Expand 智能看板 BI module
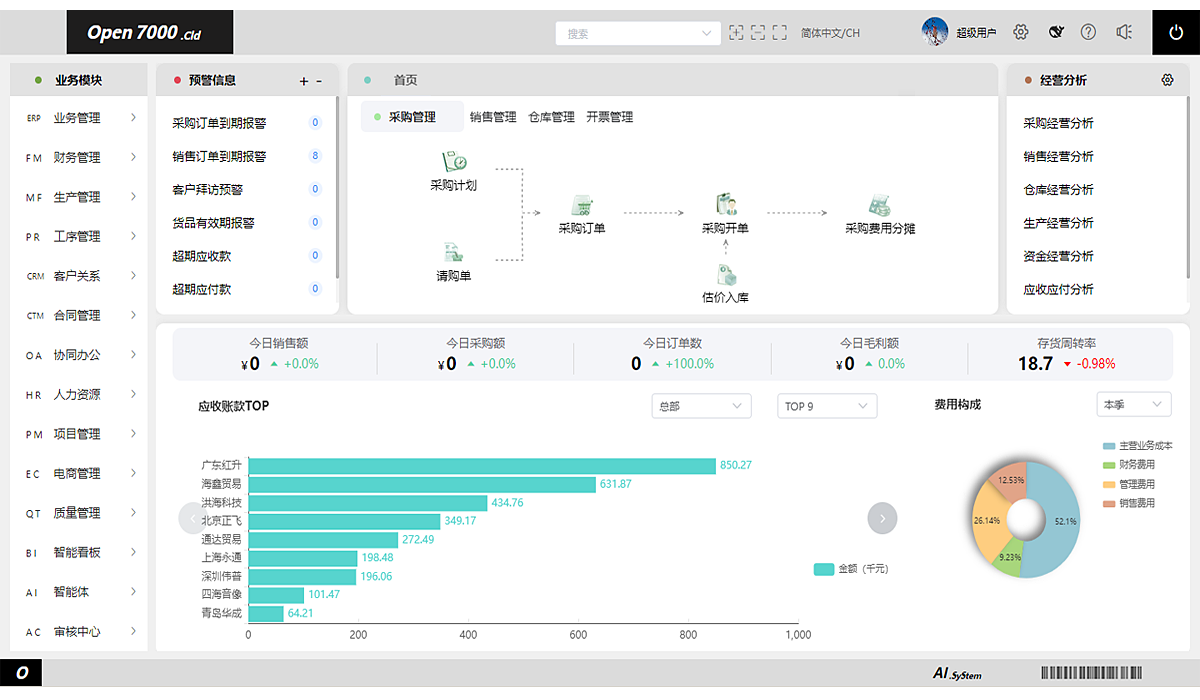This screenshot has height=700, width=1200. coord(79,552)
